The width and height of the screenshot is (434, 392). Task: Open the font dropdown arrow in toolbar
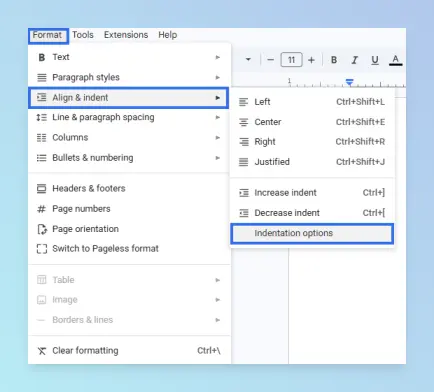(248, 60)
